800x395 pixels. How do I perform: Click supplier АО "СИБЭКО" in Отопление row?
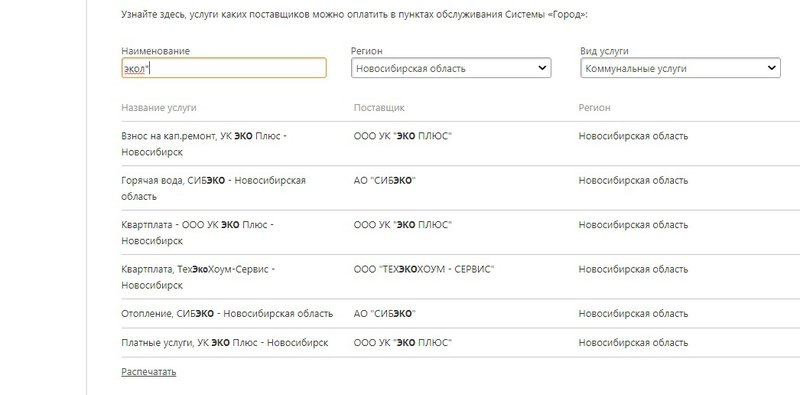pyautogui.click(x=385, y=314)
